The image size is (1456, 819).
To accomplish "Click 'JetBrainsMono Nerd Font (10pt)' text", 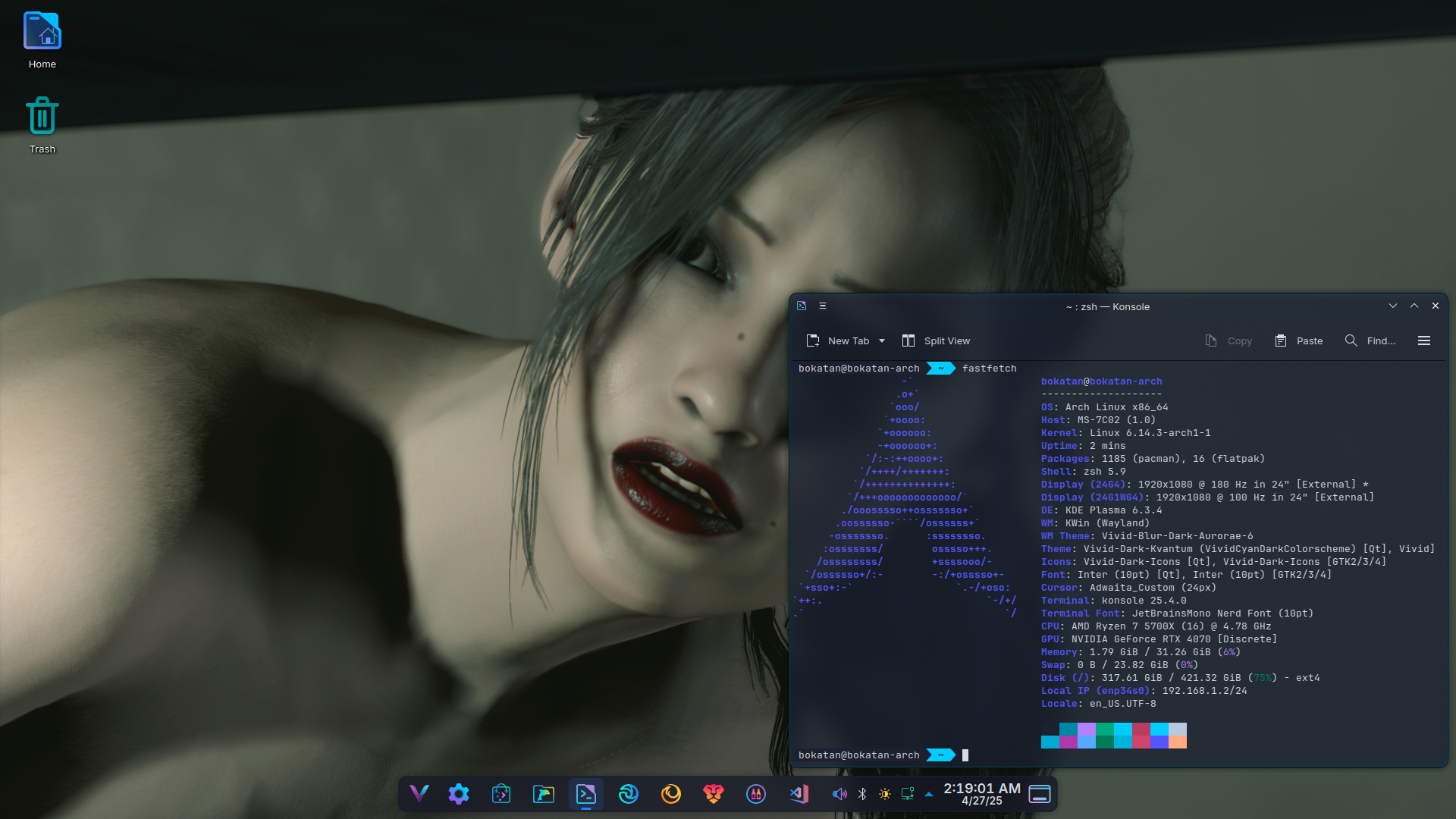I will coord(1222,613).
